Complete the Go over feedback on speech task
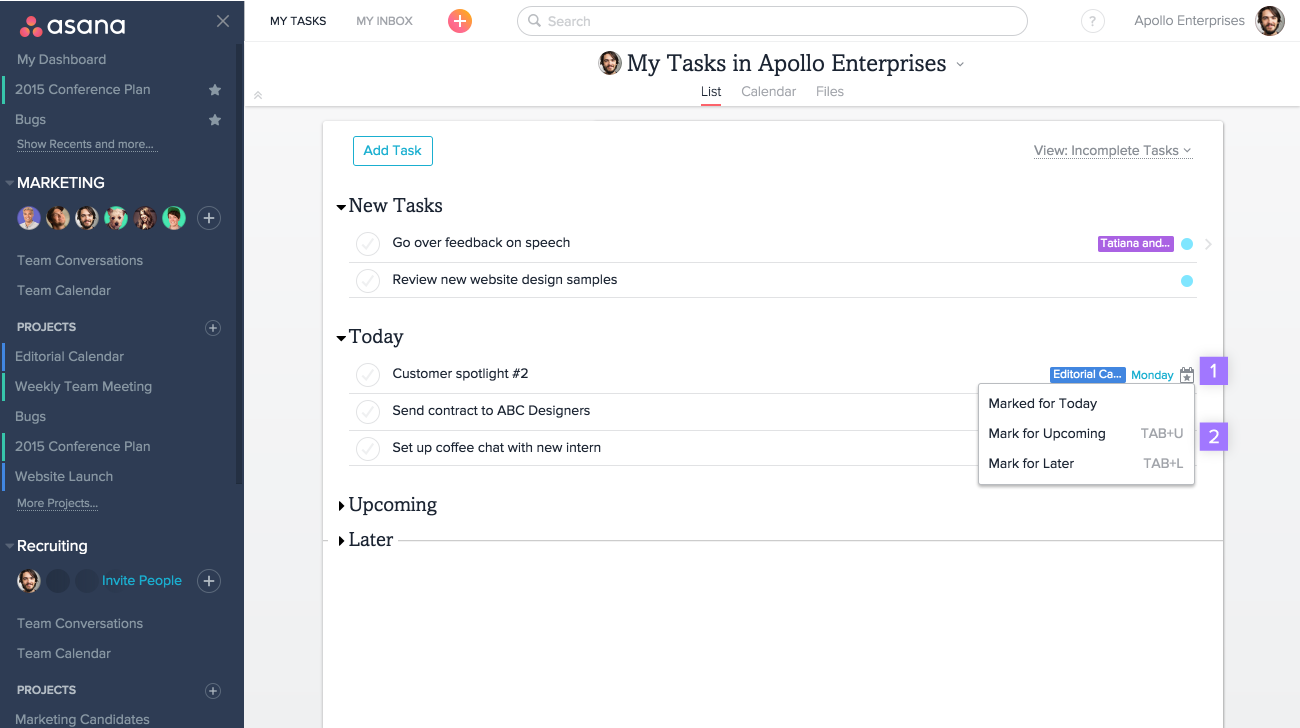The image size is (1300, 728). [x=368, y=243]
